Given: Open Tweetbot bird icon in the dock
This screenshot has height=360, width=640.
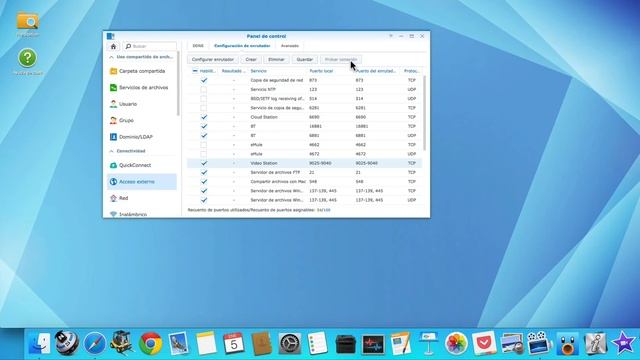Looking at the screenshot, I should pyautogui.click(x=567, y=344).
